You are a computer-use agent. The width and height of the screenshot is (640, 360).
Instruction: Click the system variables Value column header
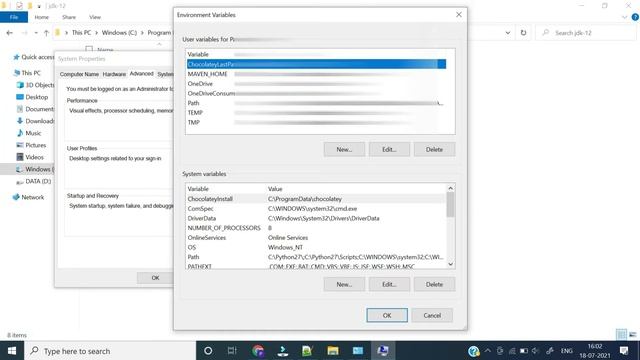point(275,189)
